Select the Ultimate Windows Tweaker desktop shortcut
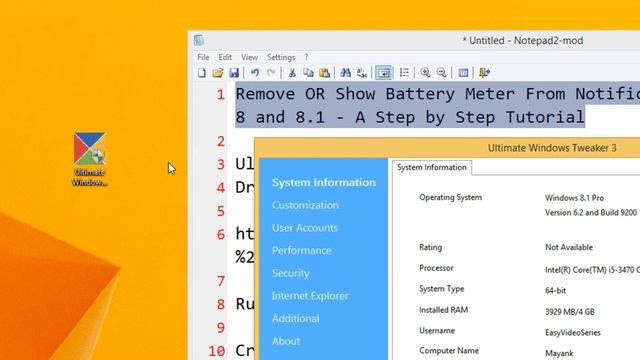The width and height of the screenshot is (640, 360). pos(89,159)
